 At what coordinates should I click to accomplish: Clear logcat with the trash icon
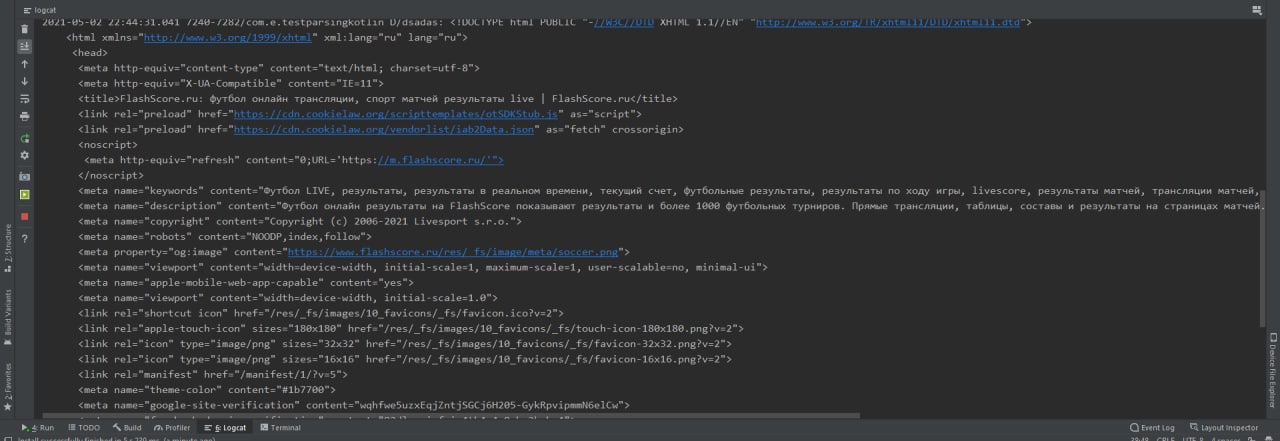[x=25, y=29]
